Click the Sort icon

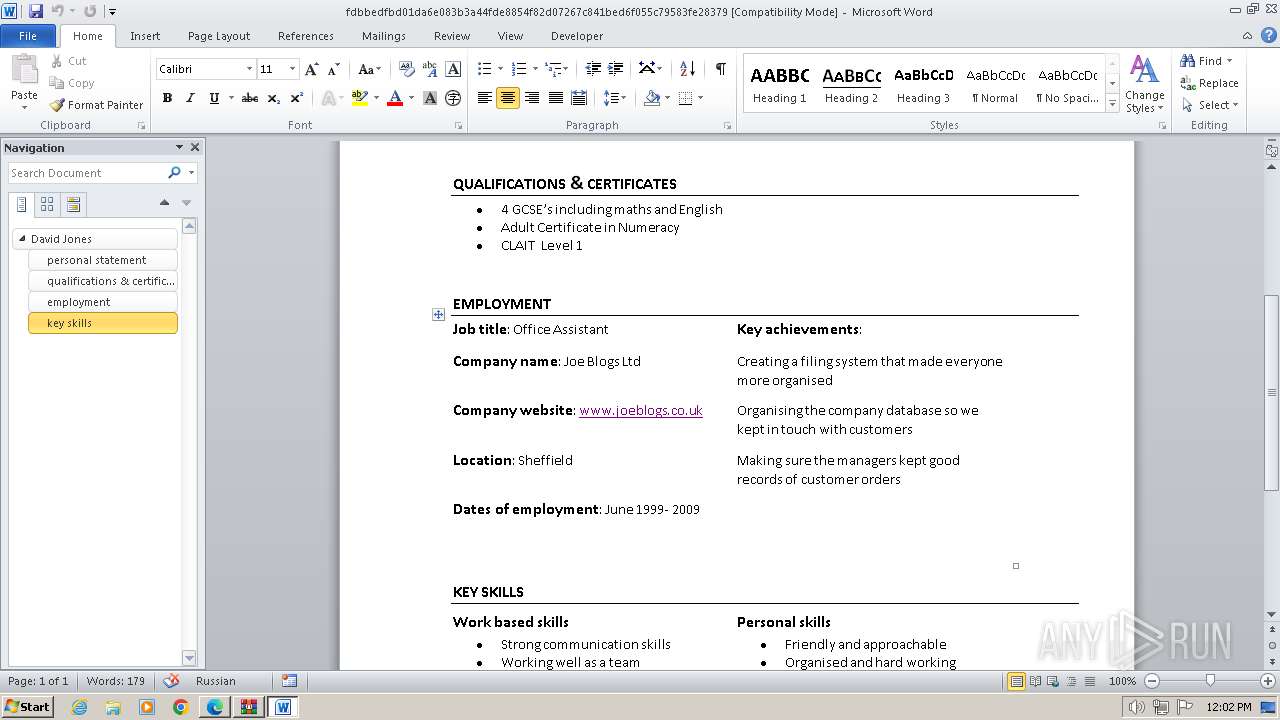tap(687, 69)
